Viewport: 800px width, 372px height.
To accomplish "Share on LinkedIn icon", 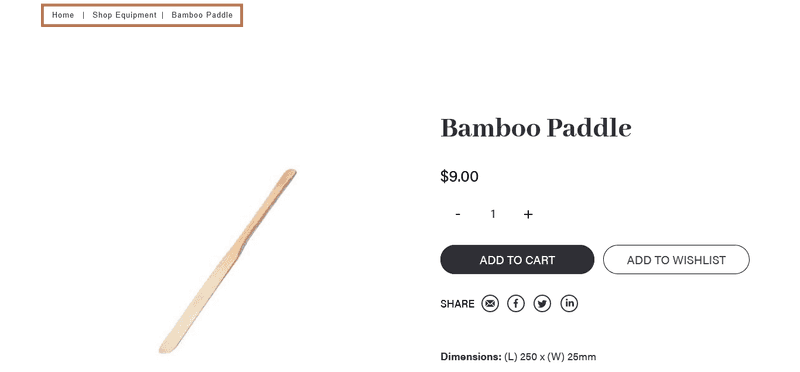I will (569, 304).
